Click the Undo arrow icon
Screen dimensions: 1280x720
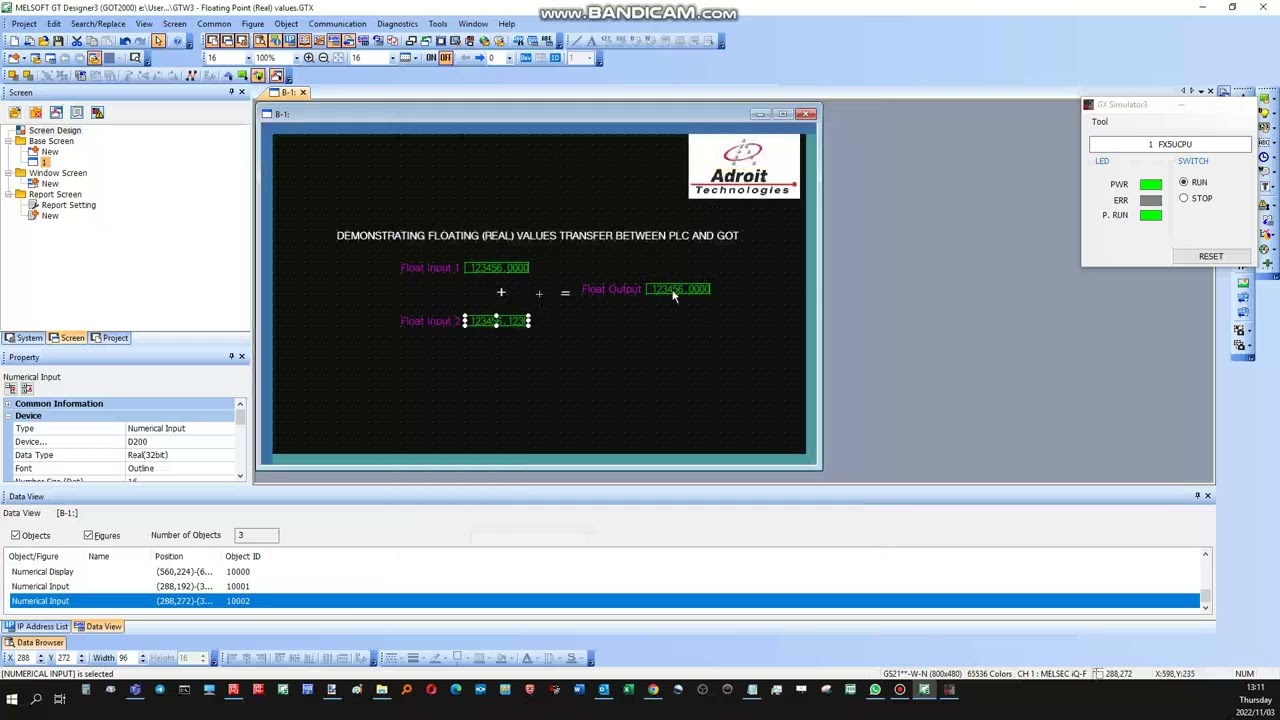tap(125, 41)
